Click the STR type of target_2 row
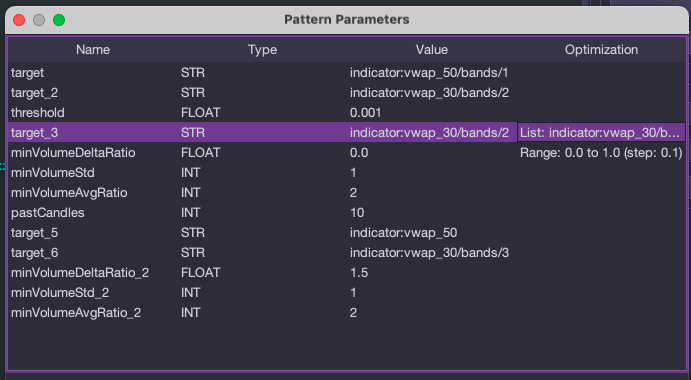691x380 pixels. pos(193,93)
